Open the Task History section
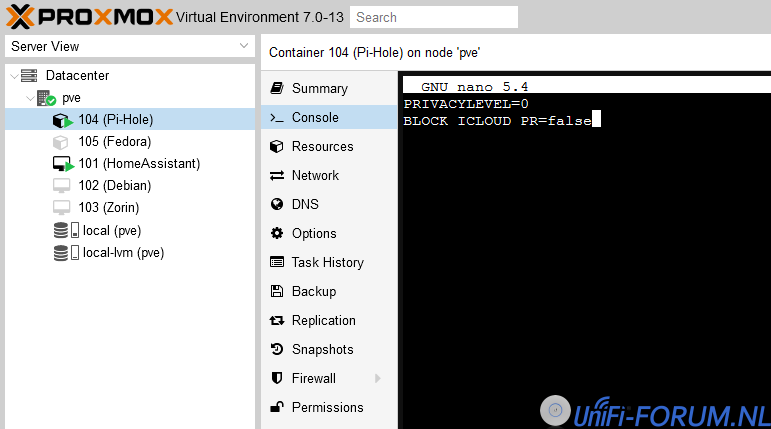The image size is (771, 429). coord(327,262)
